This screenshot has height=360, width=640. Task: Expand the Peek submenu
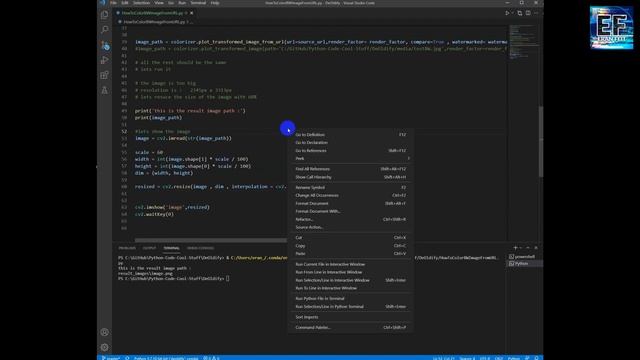point(351,158)
